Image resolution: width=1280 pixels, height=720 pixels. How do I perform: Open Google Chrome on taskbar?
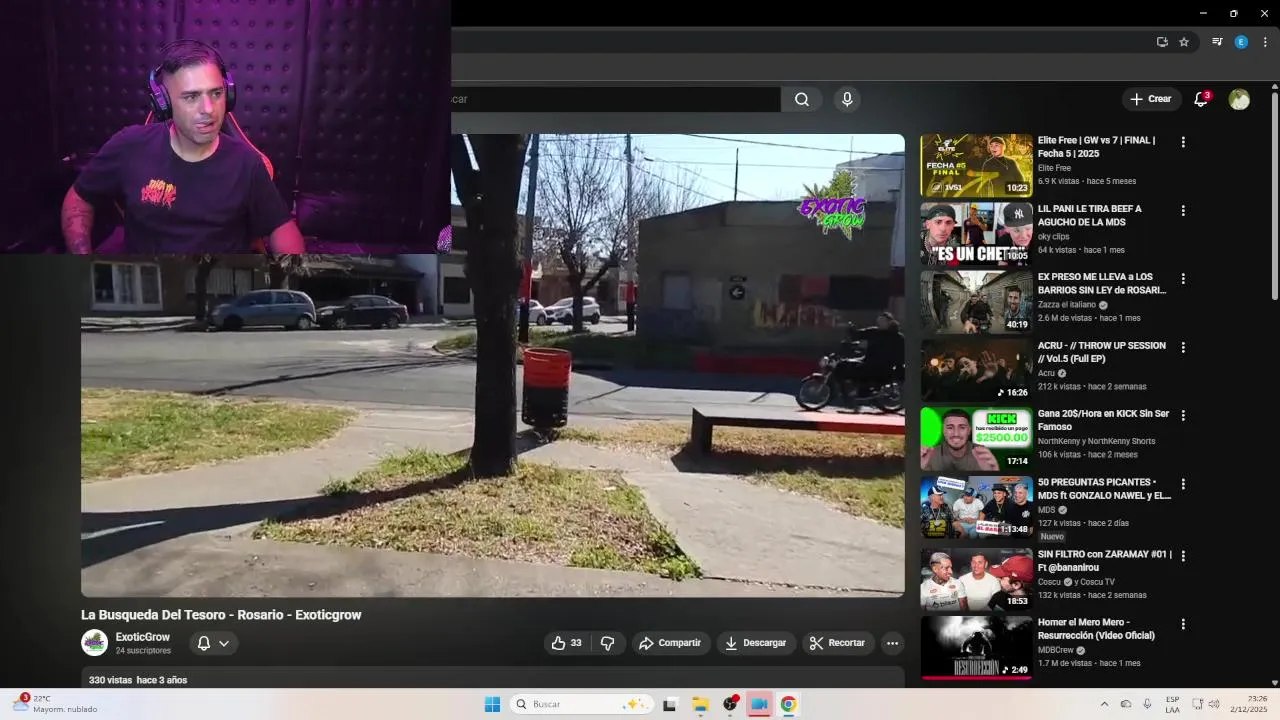point(788,704)
